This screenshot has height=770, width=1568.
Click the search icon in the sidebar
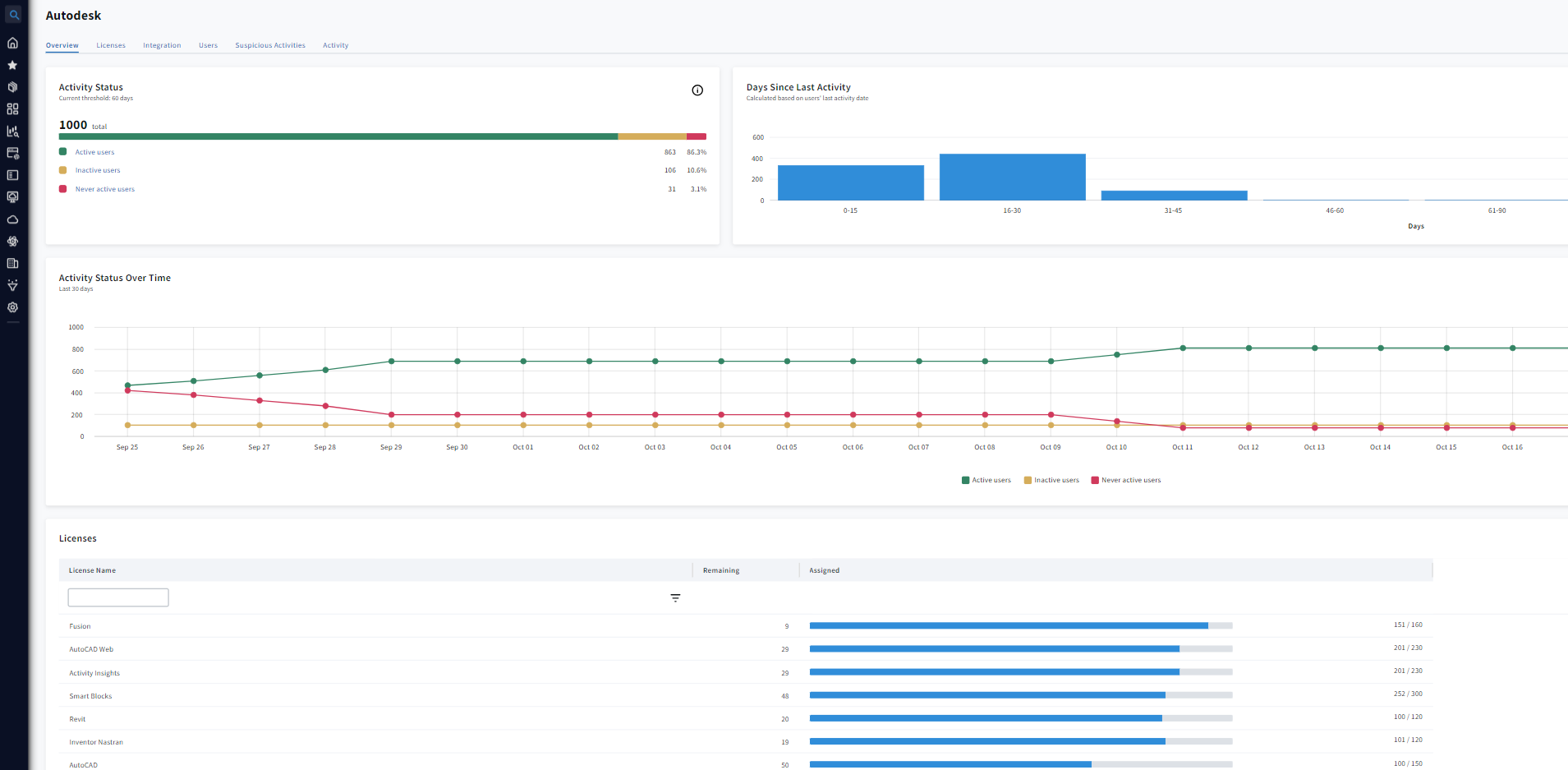[x=13, y=15]
